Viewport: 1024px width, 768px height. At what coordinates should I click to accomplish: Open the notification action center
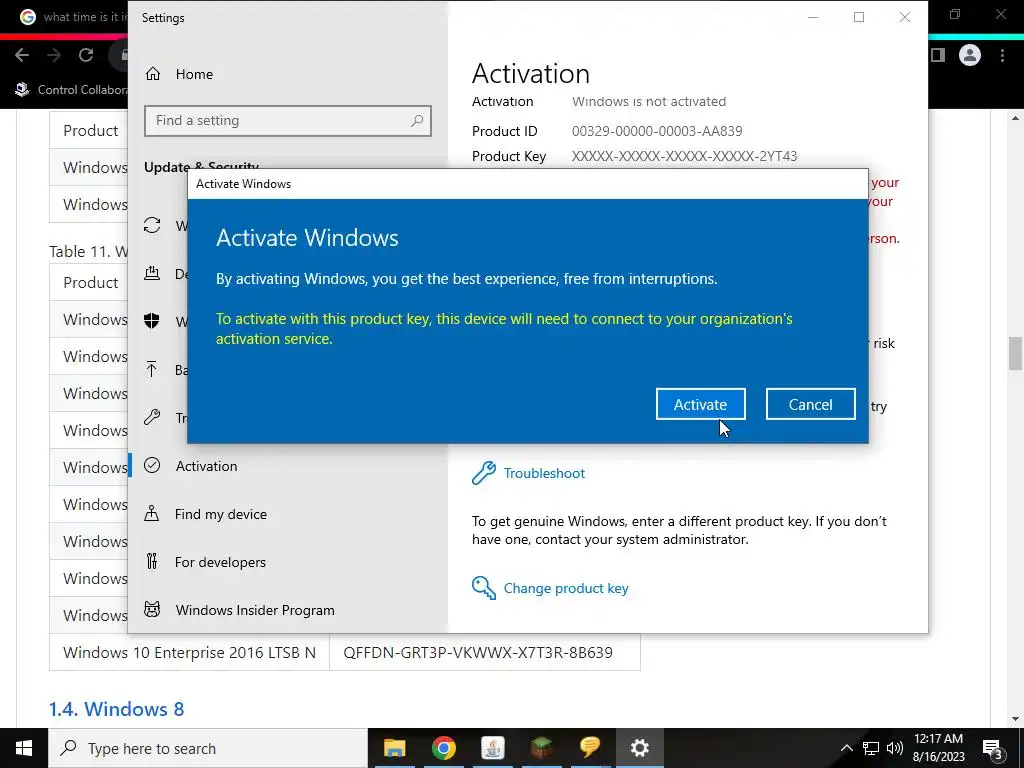point(992,749)
